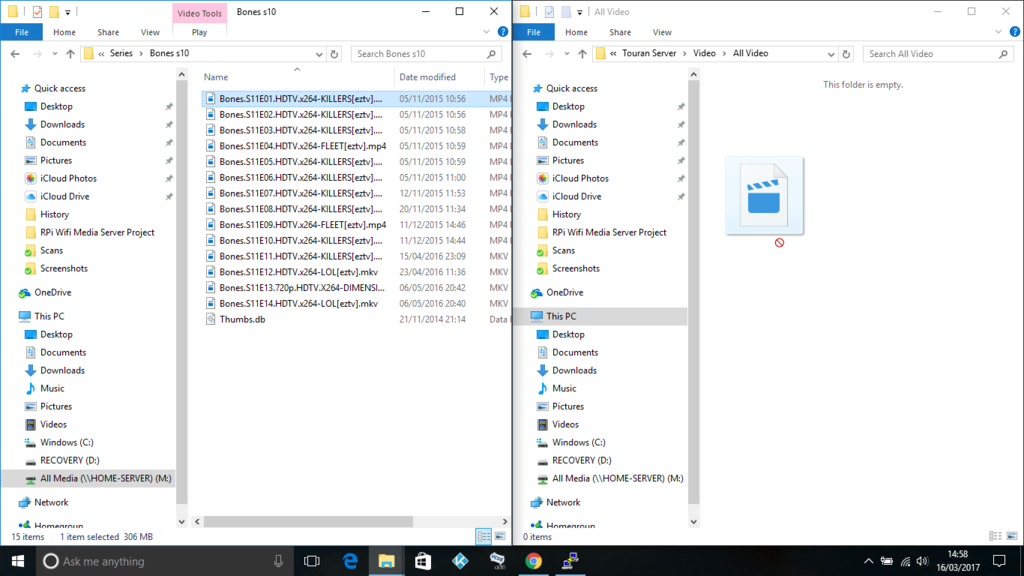Click Video in All Video address breadcrumb

[704, 54]
